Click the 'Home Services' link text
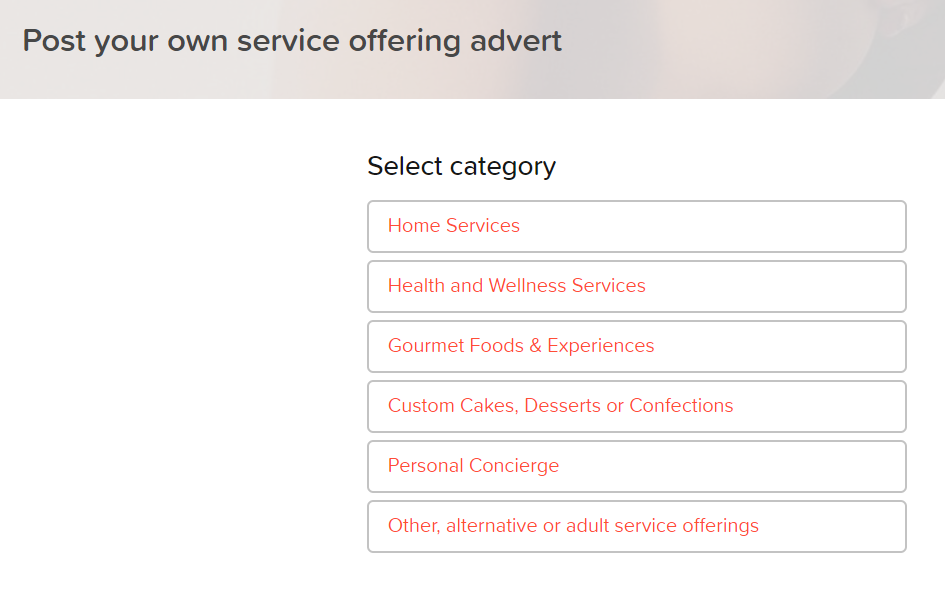Viewport: 945px width, 602px height. tap(453, 225)
